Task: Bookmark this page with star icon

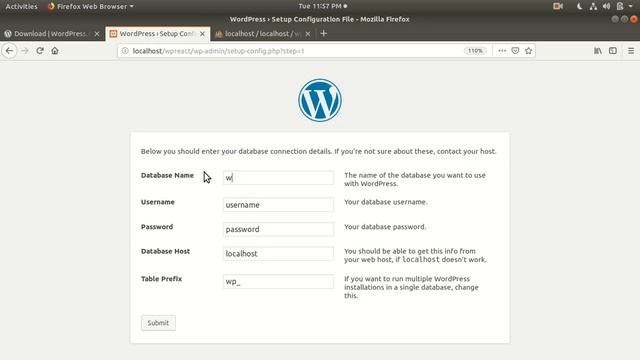Action: 529,51
